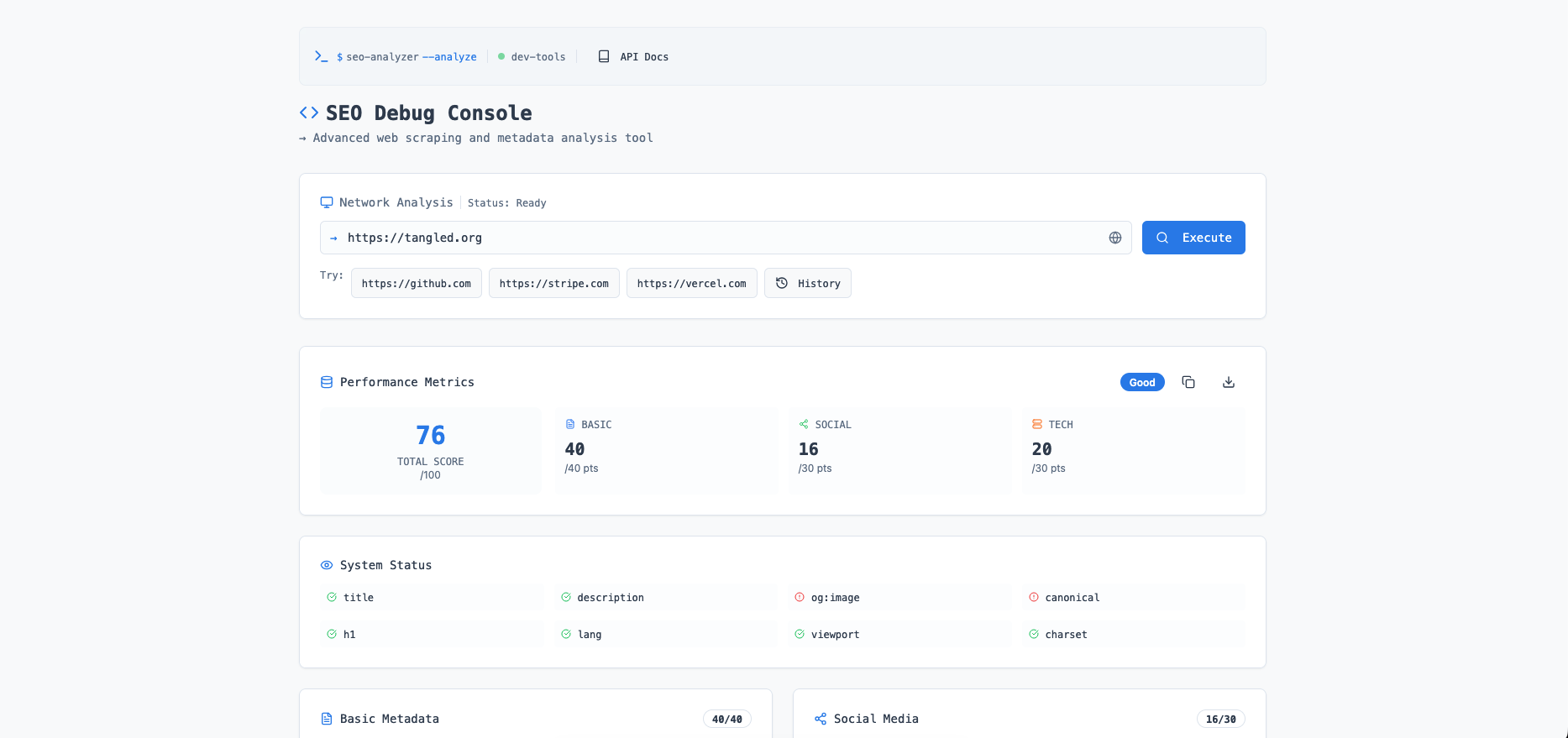
Task: Select the https://stripe.com example URL
Action: click(x=553, y=283)
